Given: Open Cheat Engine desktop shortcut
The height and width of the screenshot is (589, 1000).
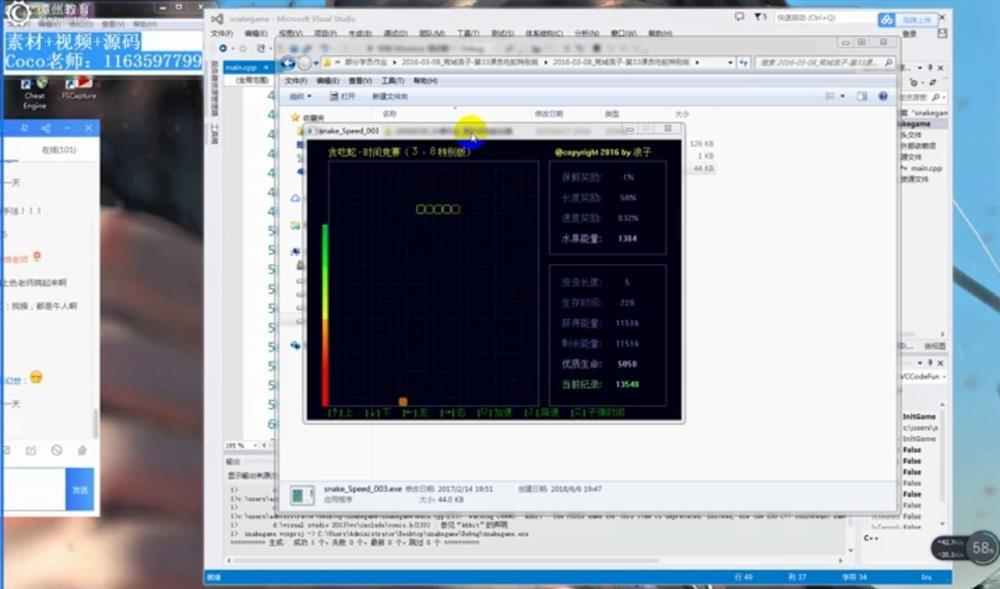Looking at the screenshot, I should point(34,93).
